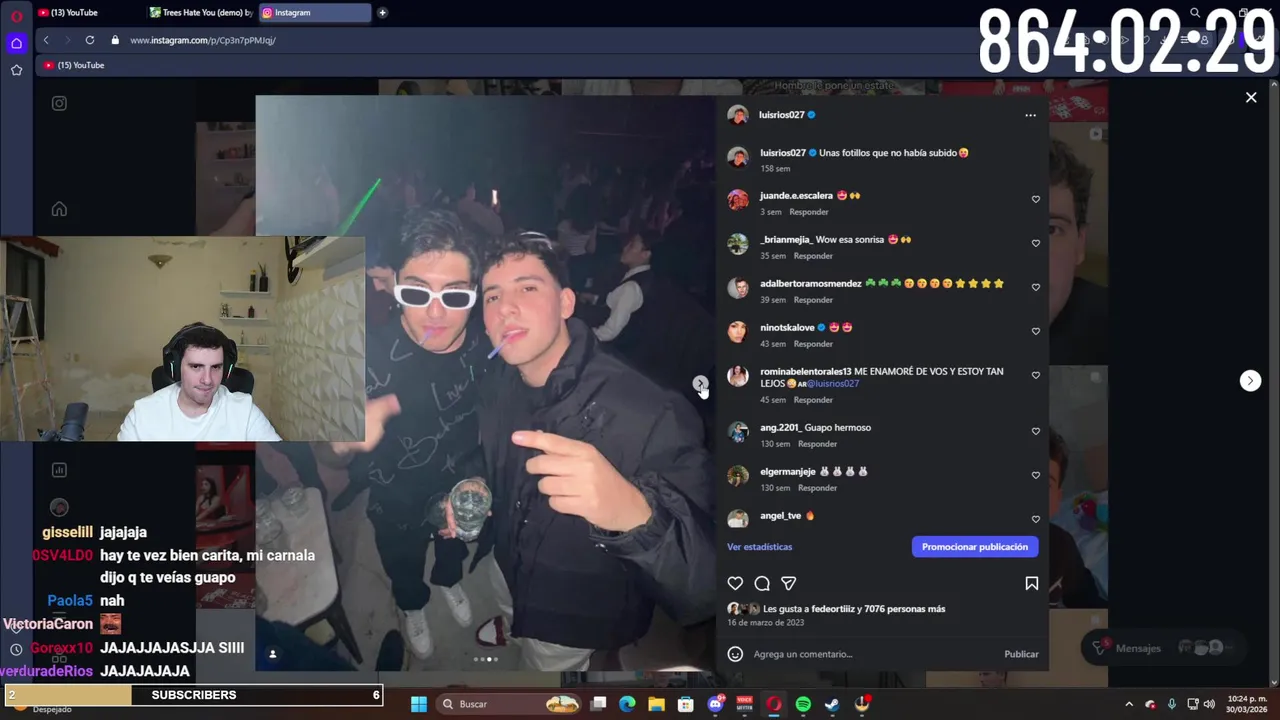Click the taskbar volume speaker icon

(x=1209, y=704)
